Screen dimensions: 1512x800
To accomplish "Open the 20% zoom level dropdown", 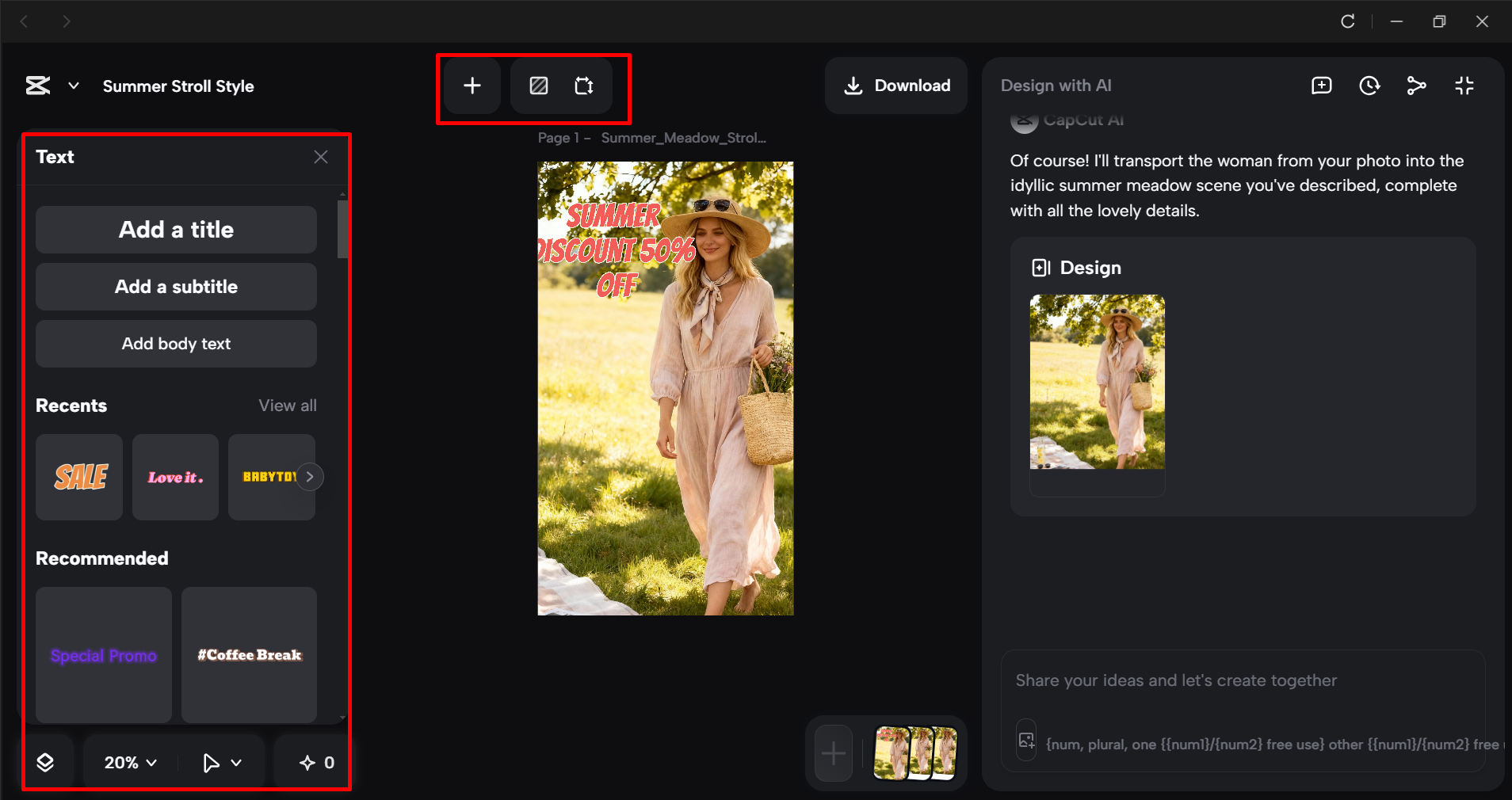I will point(128,762).
